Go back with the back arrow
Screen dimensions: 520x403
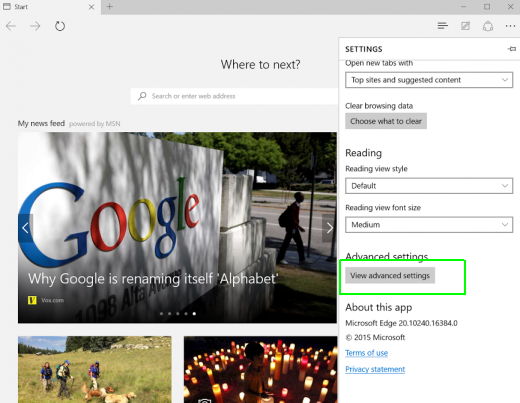click(11, 26)
